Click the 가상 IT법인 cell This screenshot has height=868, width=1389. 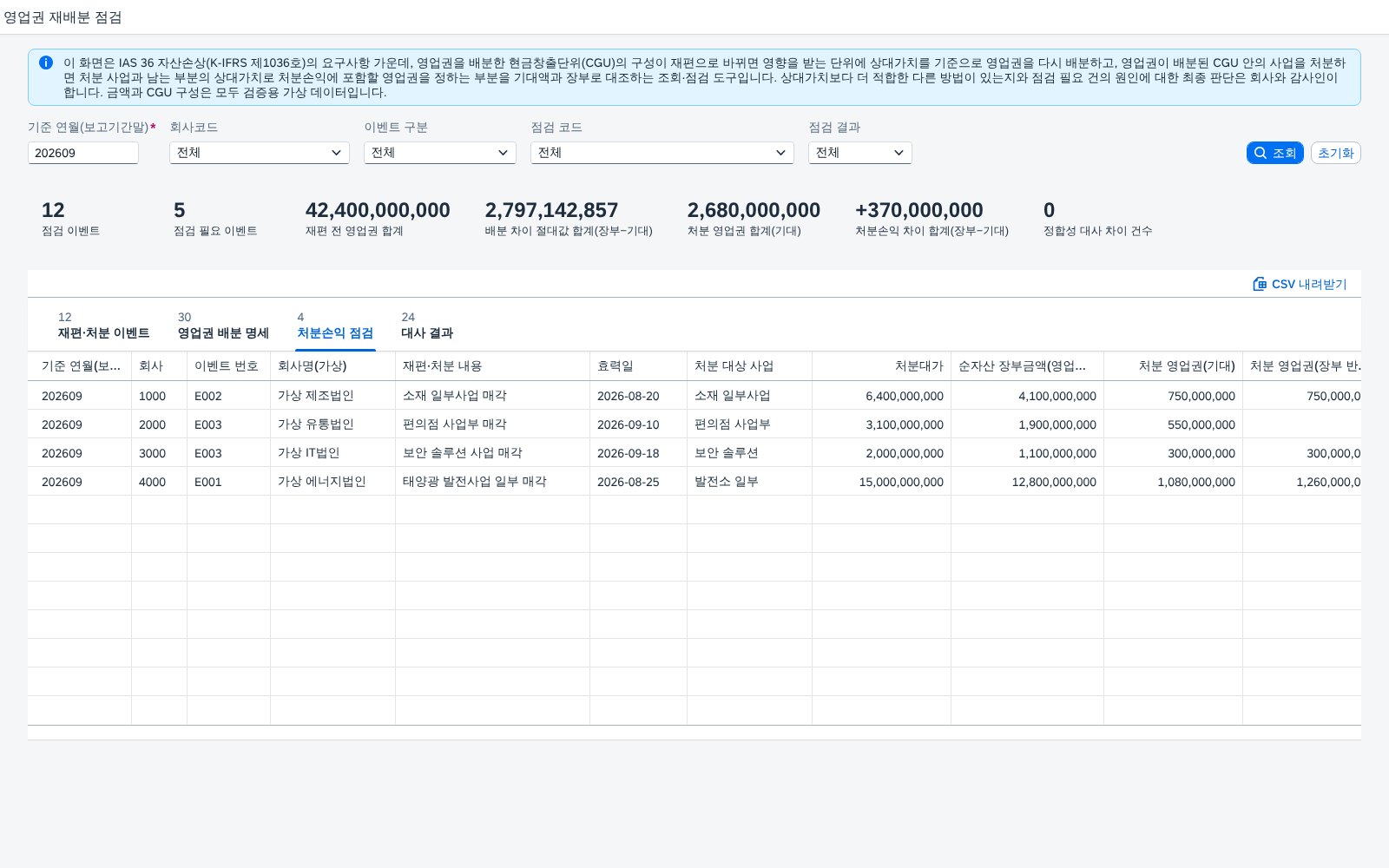(332, 453)
